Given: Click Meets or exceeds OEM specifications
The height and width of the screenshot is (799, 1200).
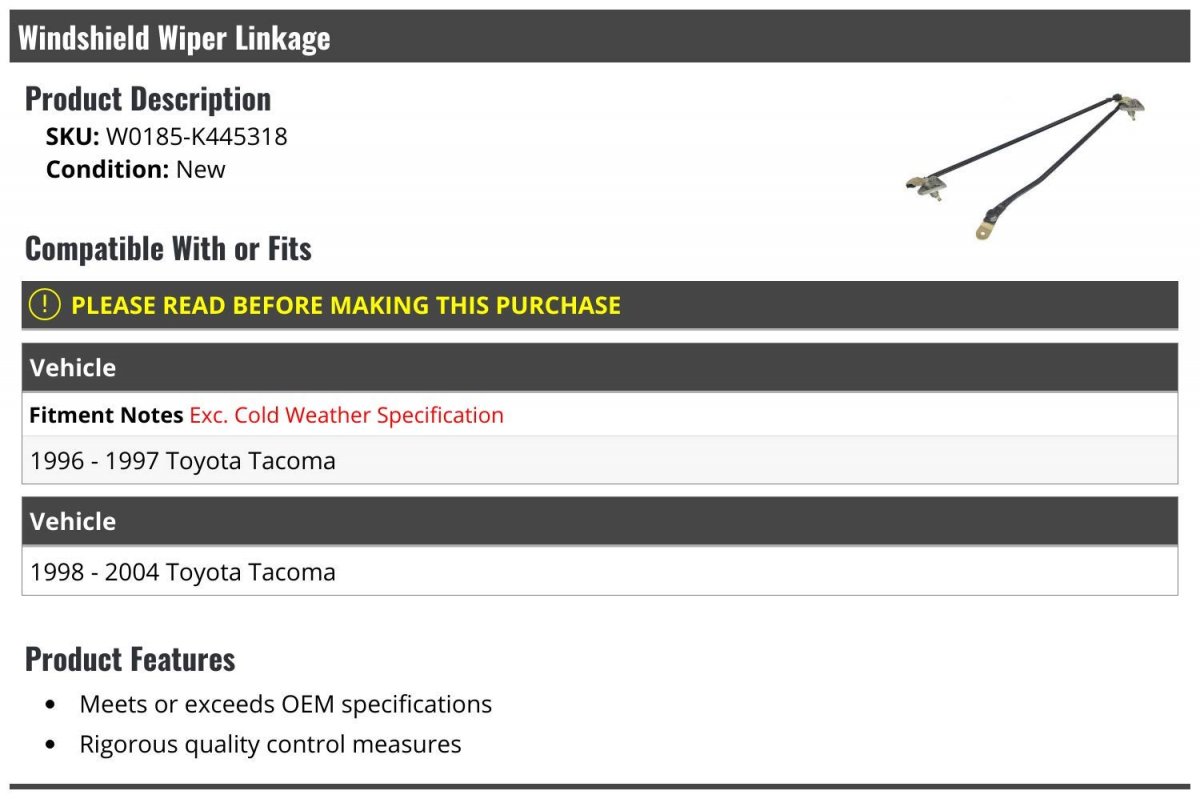Looking at the screenshot, I should point(285,704).
